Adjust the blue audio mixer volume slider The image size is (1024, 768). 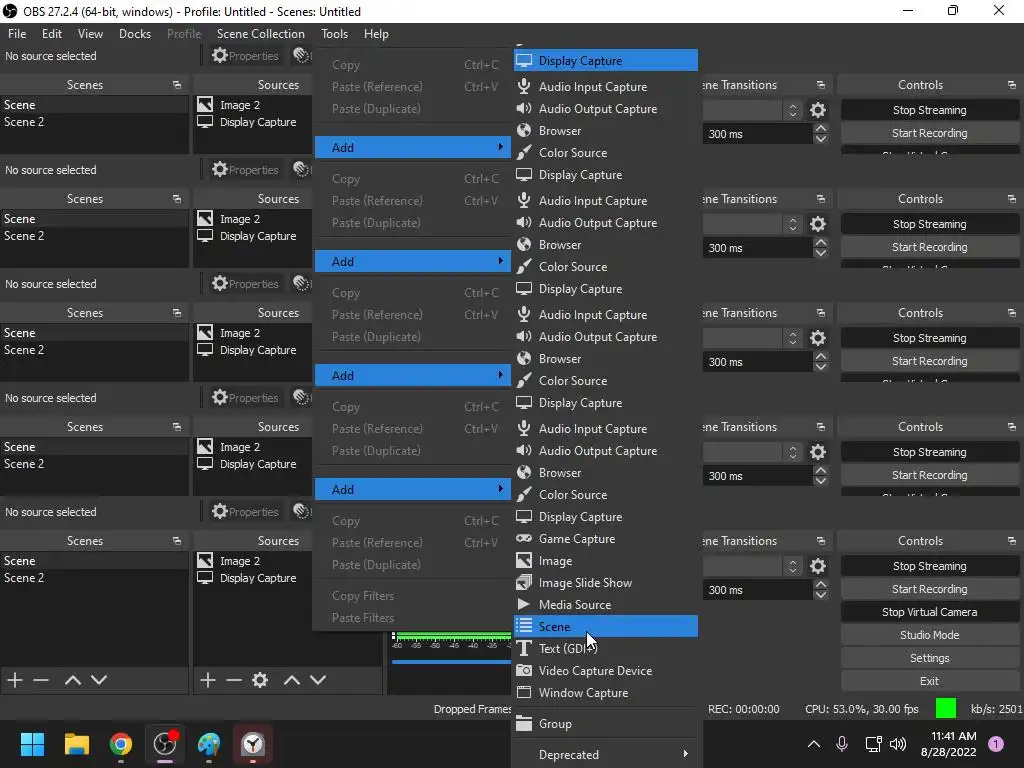(451, 662)
